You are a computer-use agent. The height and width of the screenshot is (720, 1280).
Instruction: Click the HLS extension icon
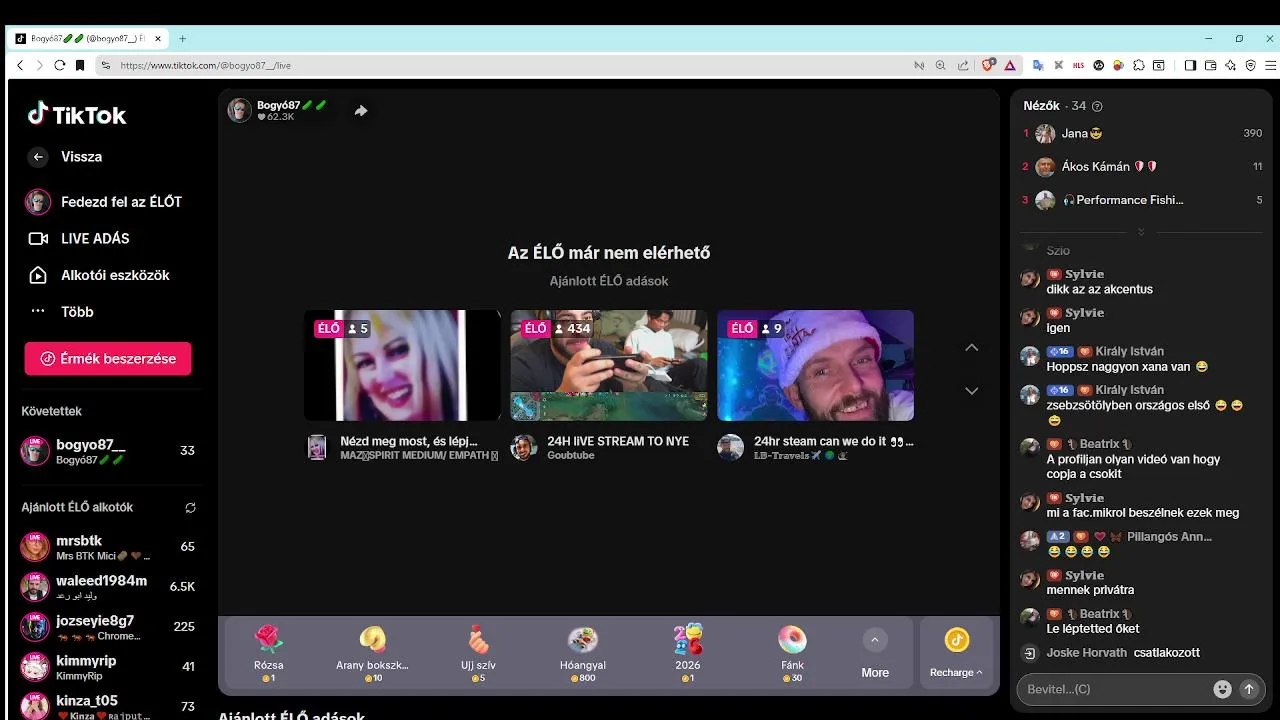pyautogui.click(x=1078, y=65)
